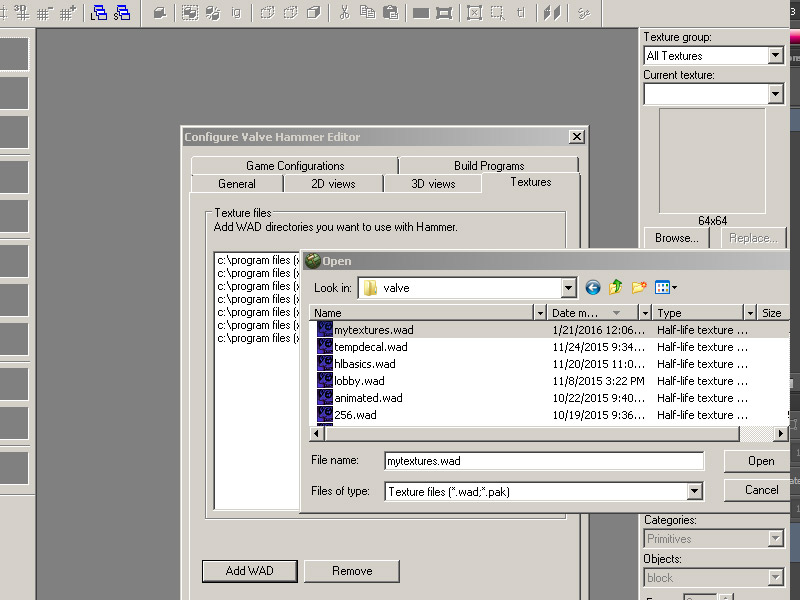Click the show all hidden objects icon

coord(314,12)
